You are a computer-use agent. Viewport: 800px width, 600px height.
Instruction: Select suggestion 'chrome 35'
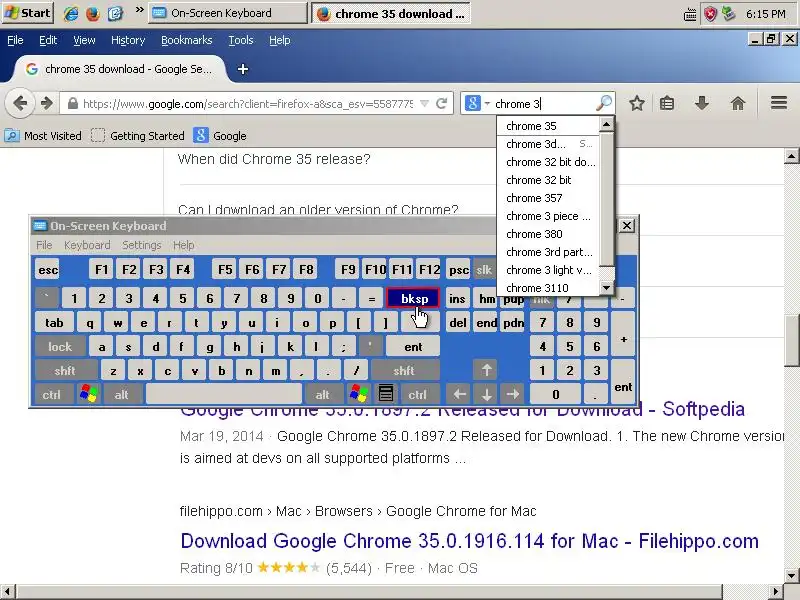click(x=548, y=126)
